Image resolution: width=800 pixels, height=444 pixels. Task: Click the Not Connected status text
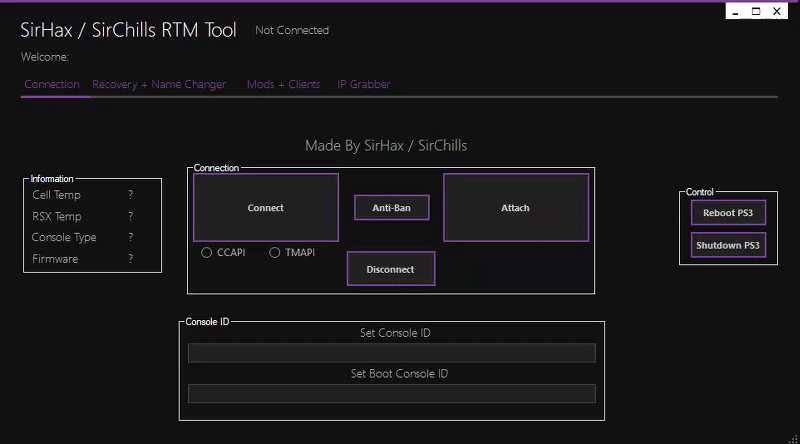pyautogui.click(x=292, y=30)
